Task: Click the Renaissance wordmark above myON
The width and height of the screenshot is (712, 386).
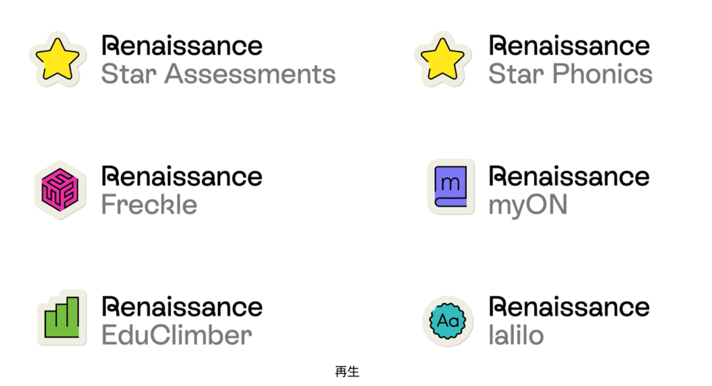Action: 569,176
